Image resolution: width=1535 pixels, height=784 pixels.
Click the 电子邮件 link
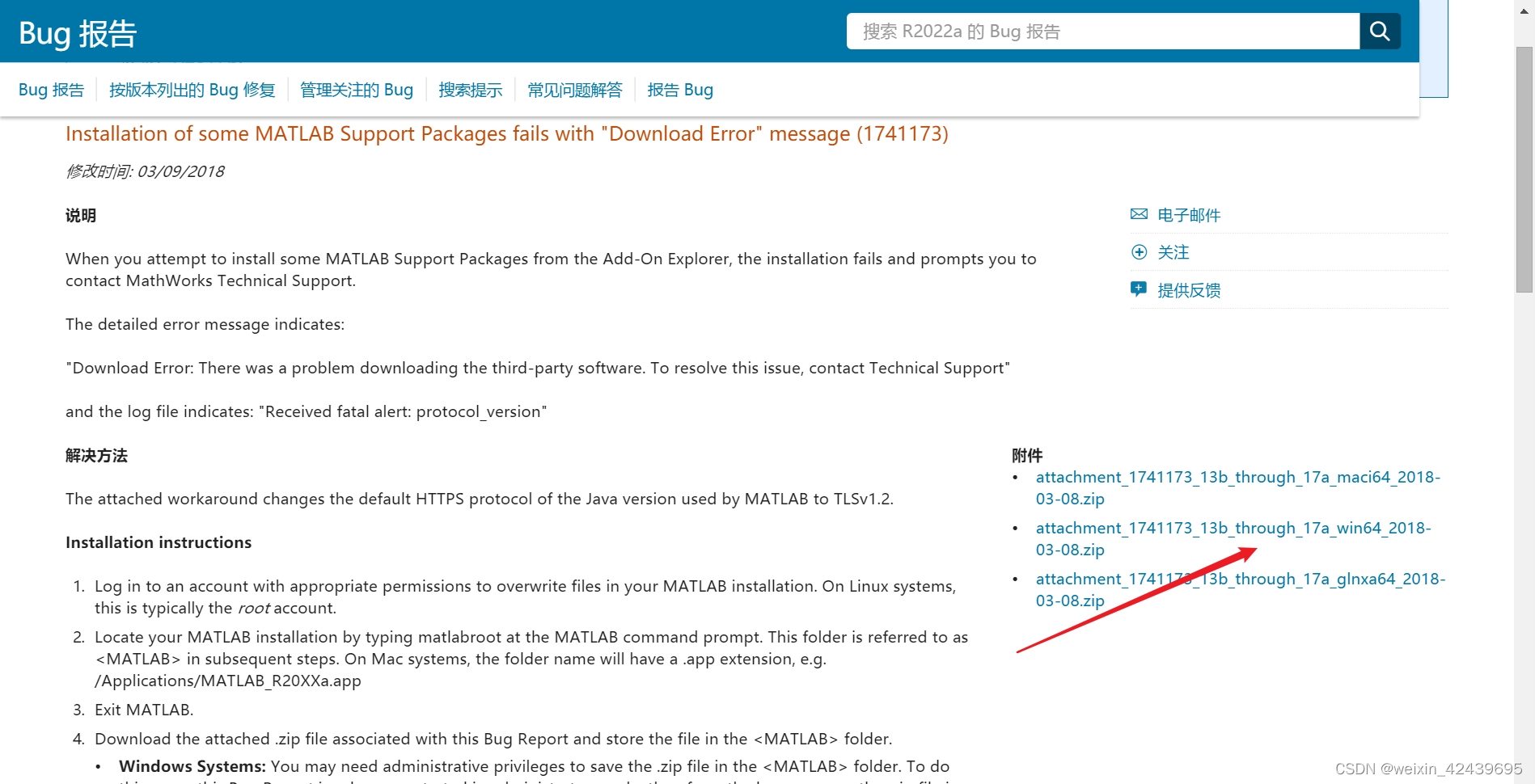[x=1189, y=215]
